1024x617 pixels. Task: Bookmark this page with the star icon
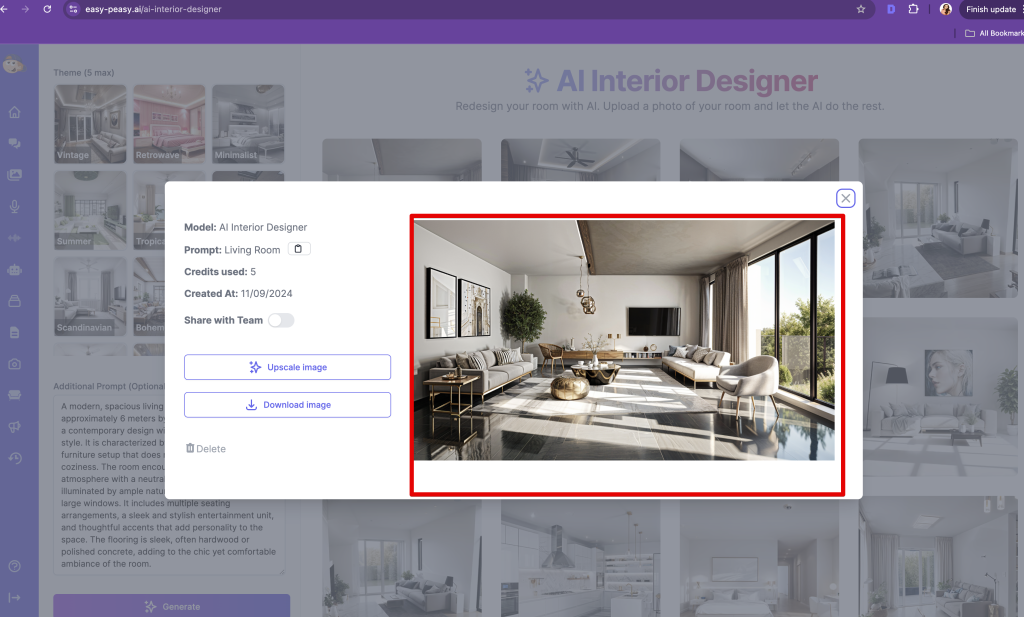(x=861, y=9)
